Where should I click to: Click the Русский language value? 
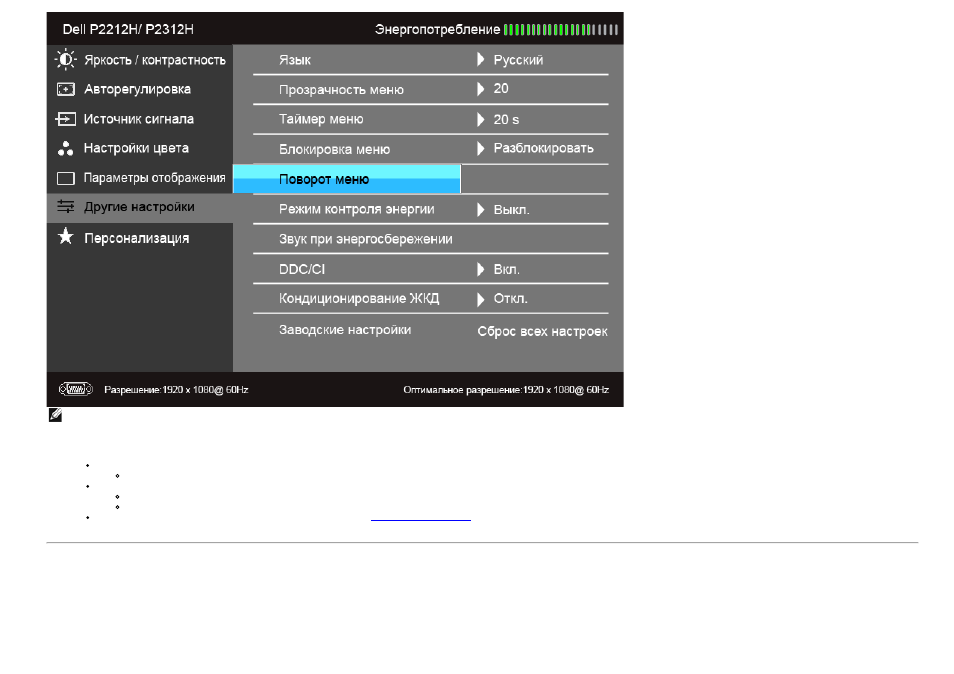tap(518, 60)
